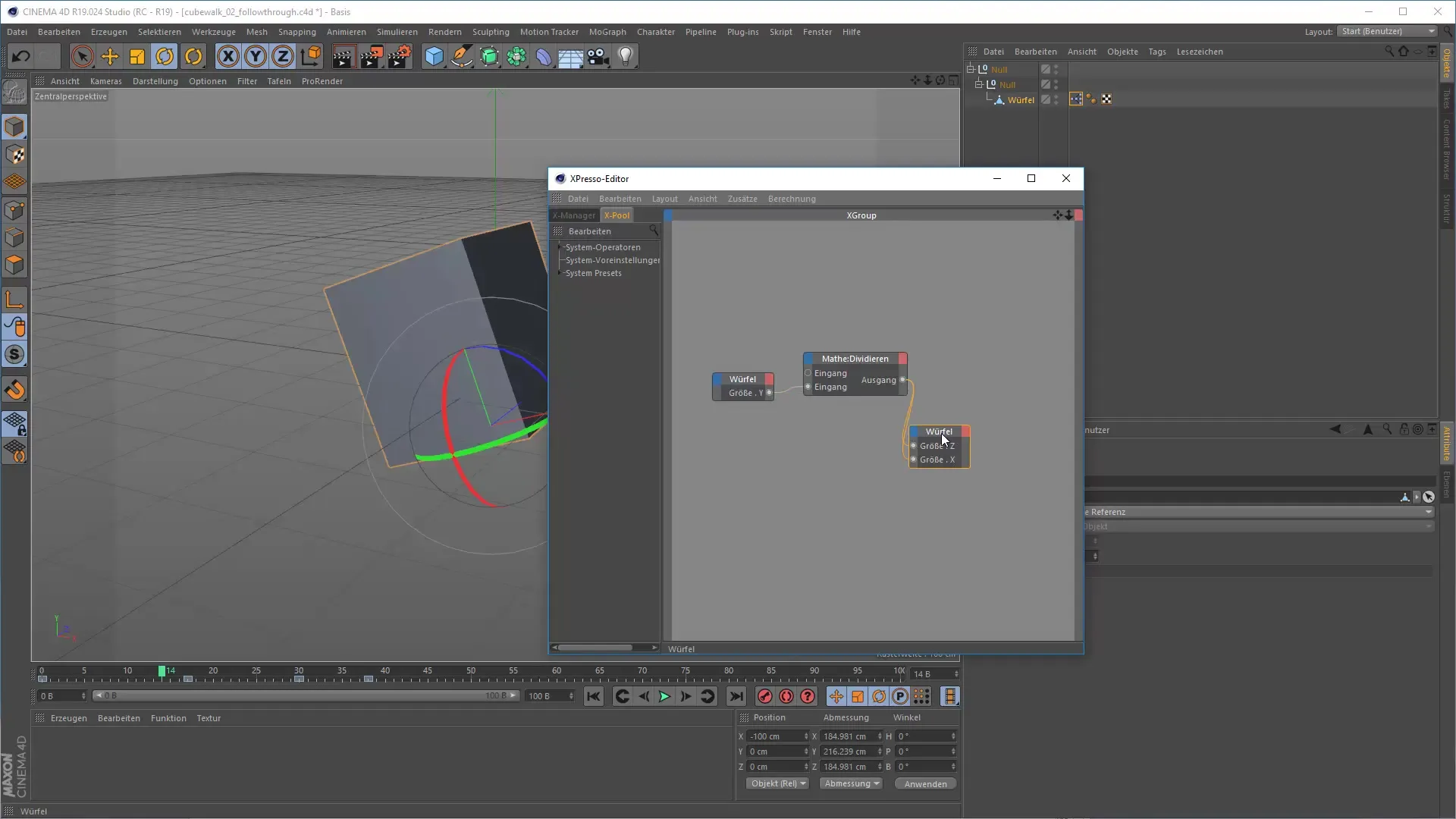Go to end of animation

736,696
